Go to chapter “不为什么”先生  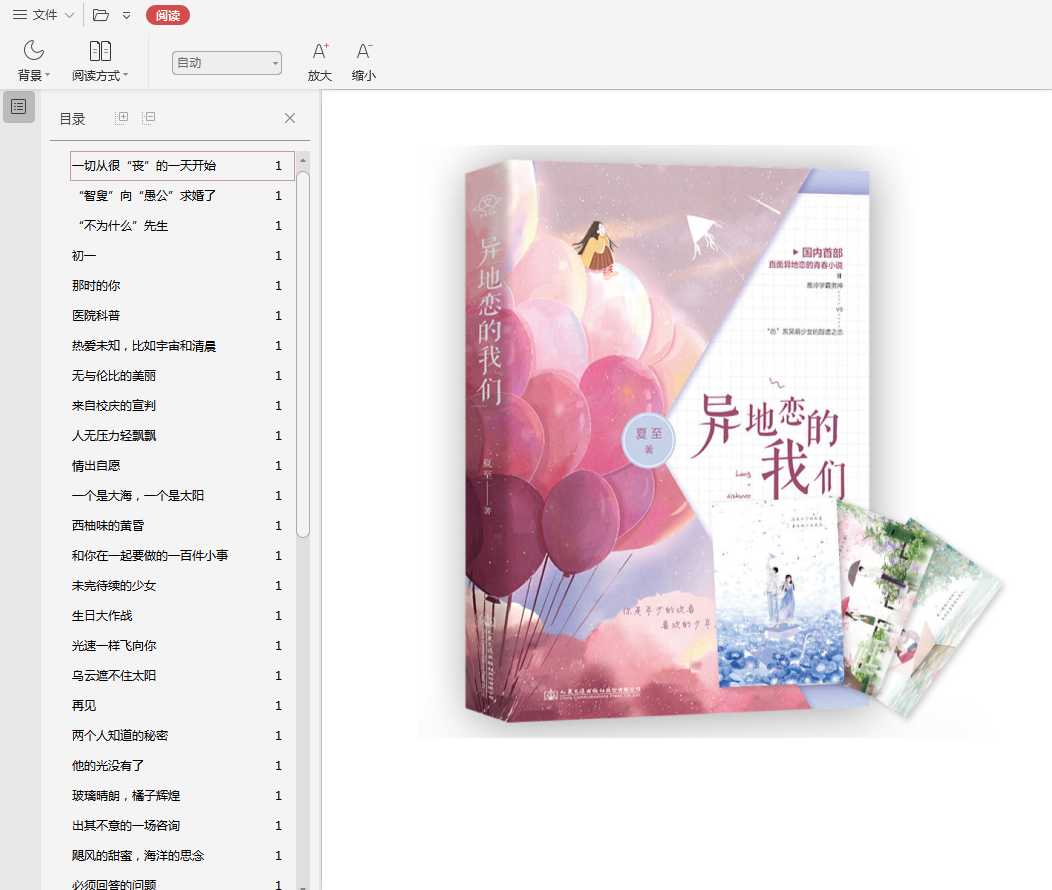click(x=182, y=226)
